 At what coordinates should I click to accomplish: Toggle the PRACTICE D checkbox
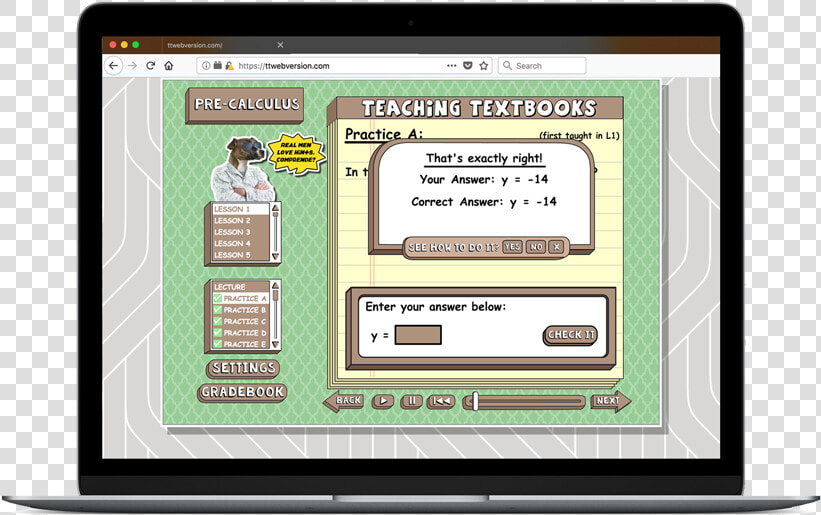pos(218,333)
